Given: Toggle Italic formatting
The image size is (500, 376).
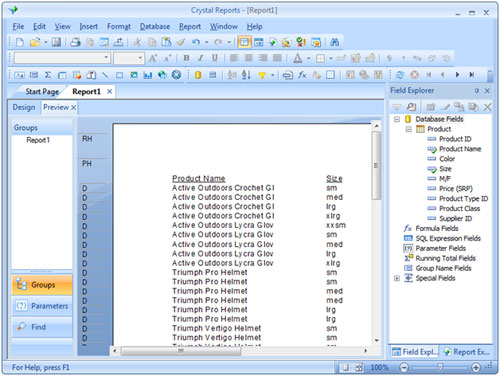Looking at the screenshot, I should (201, 58).
